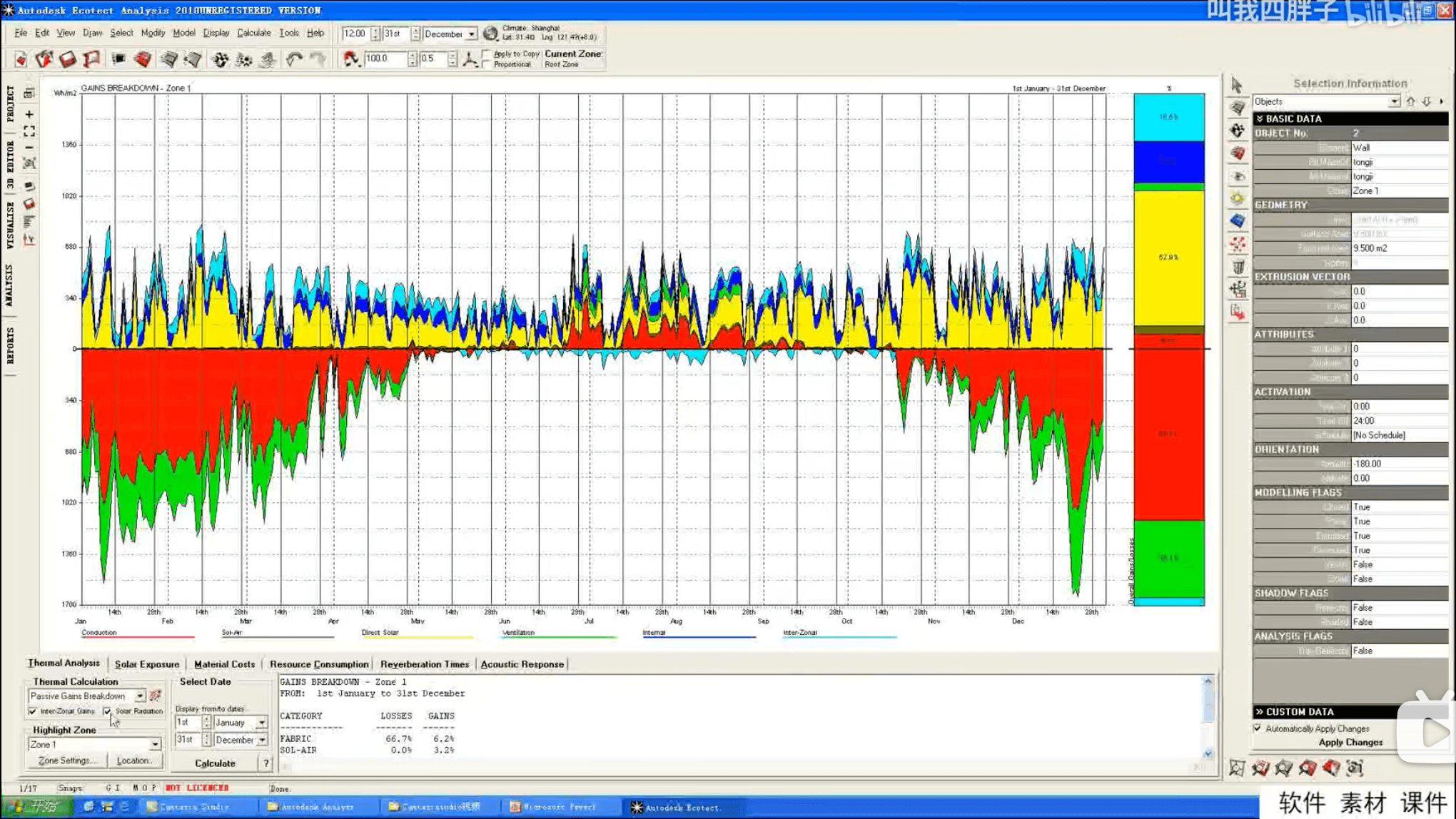Click the axis origin icon in the toolbar
1456x819 pixels.
470,59
